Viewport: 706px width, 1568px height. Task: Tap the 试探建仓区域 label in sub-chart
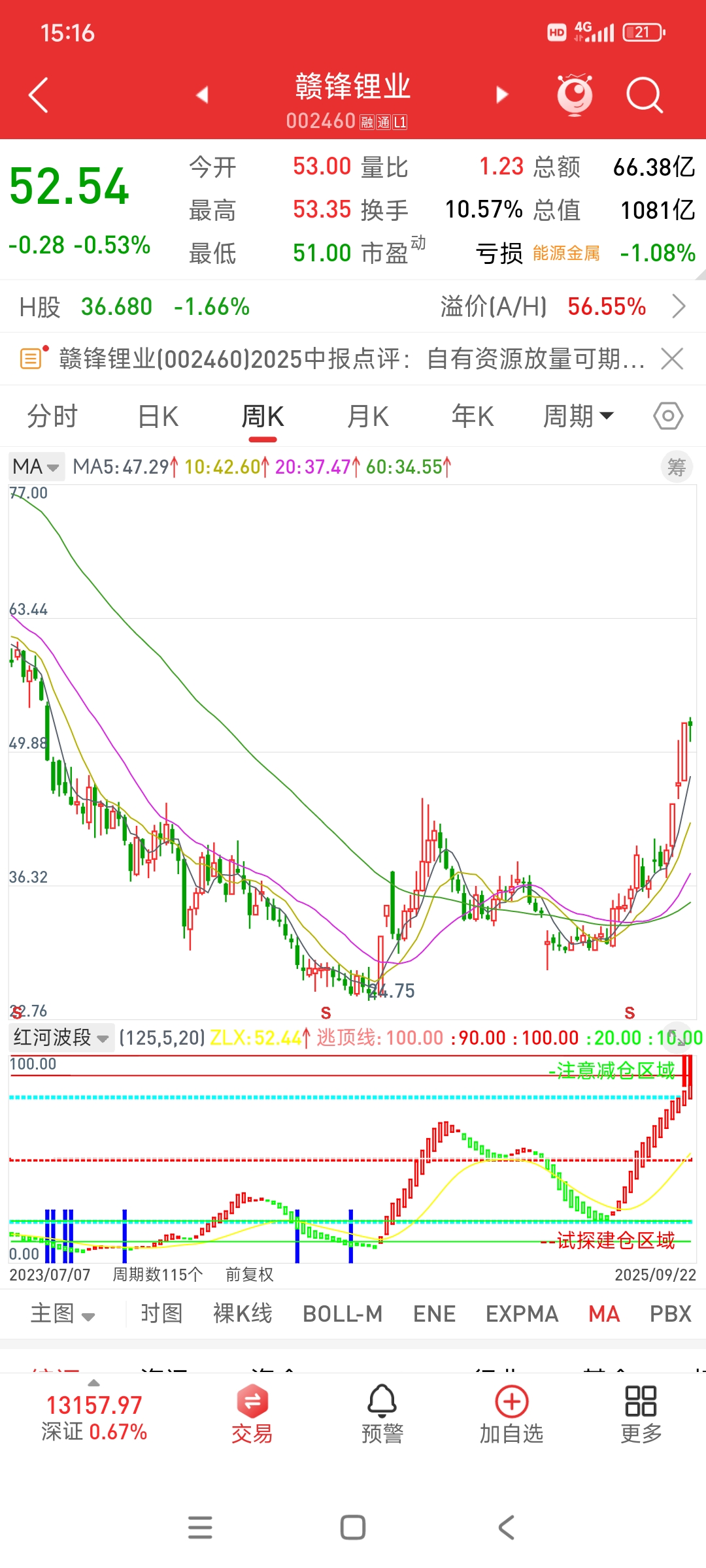pos(608,1240)
